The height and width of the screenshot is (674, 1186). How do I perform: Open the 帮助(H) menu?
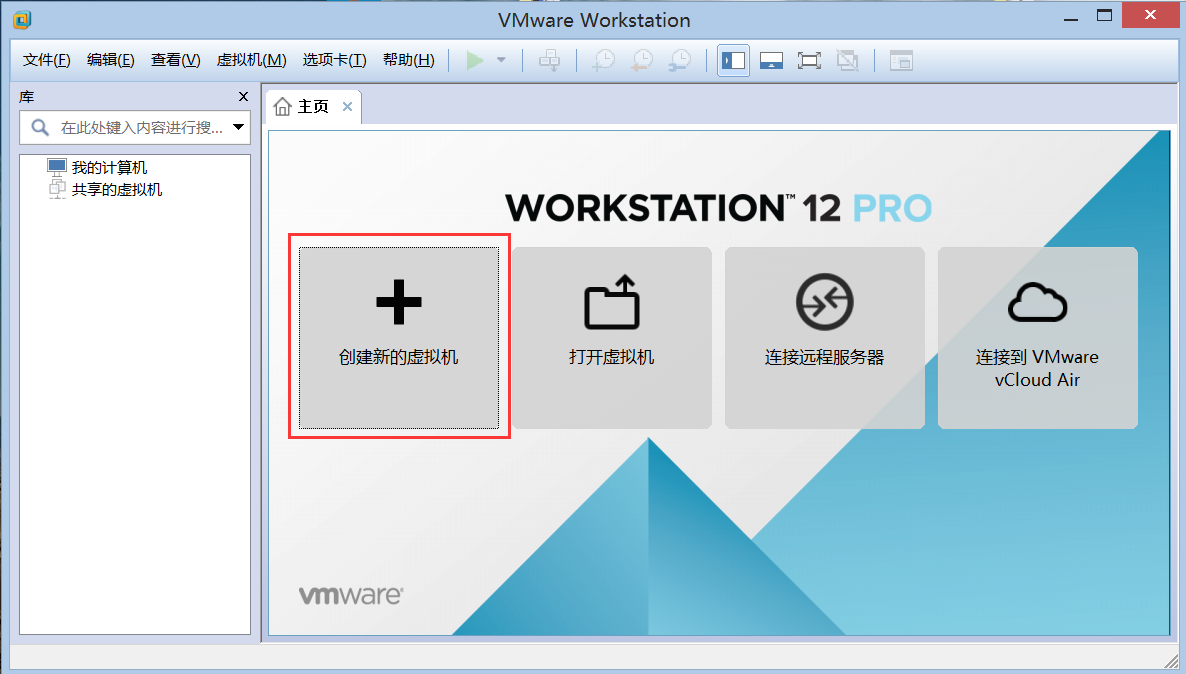408,60
